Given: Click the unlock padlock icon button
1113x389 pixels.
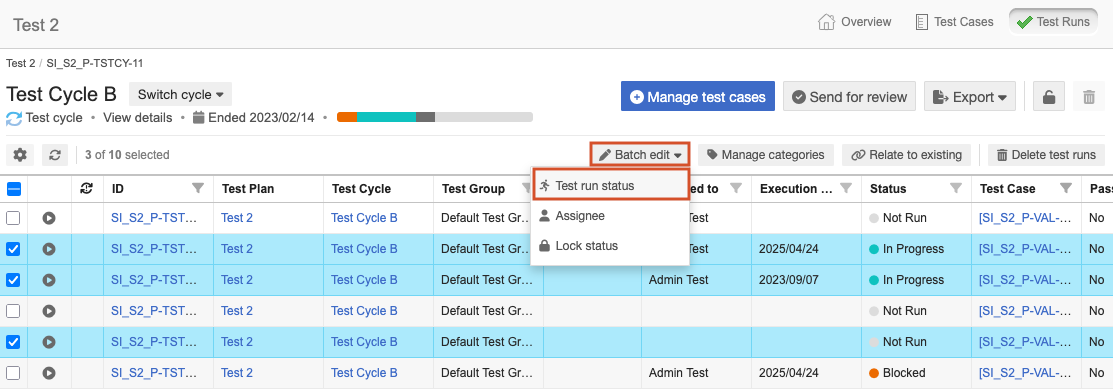Looking at the screenshot, I should point(1048,97).
